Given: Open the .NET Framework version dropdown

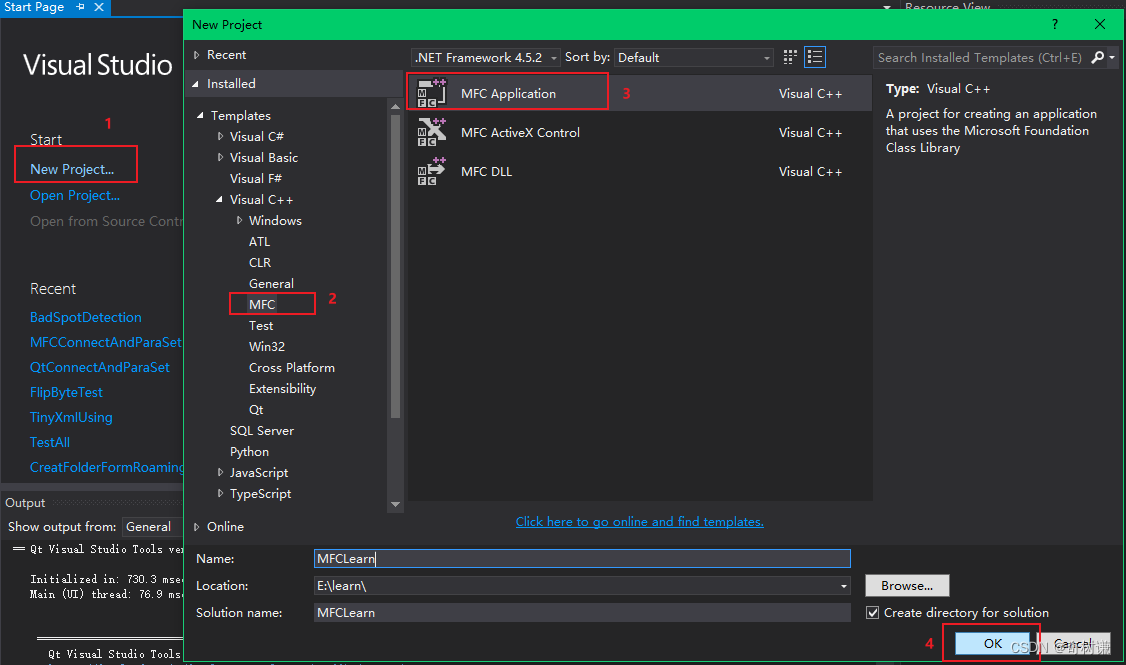Looking at the screenshot, I should click(x=485, y=57).
